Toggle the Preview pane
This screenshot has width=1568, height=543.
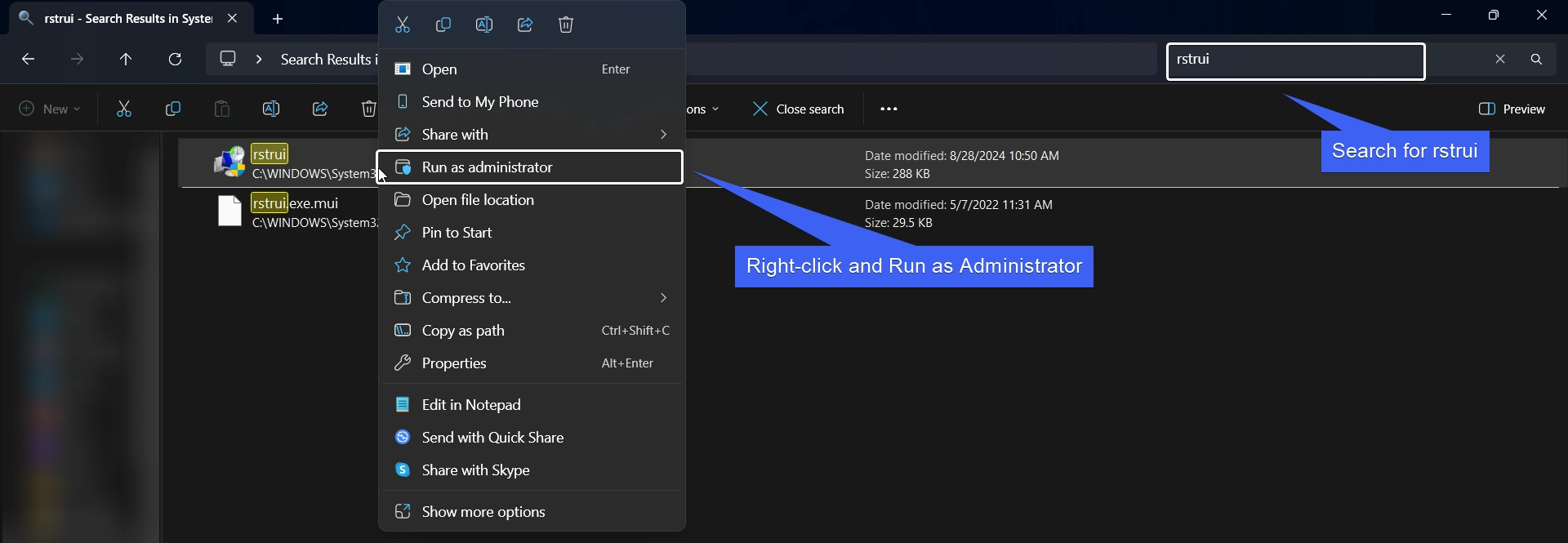click(1512, 109)
